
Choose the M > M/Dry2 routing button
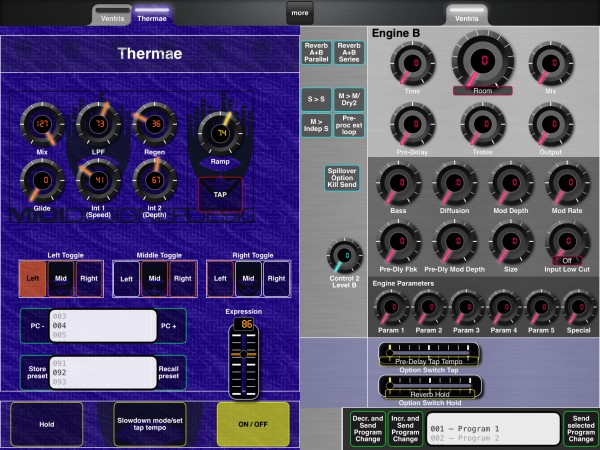[x=349, y=99]
